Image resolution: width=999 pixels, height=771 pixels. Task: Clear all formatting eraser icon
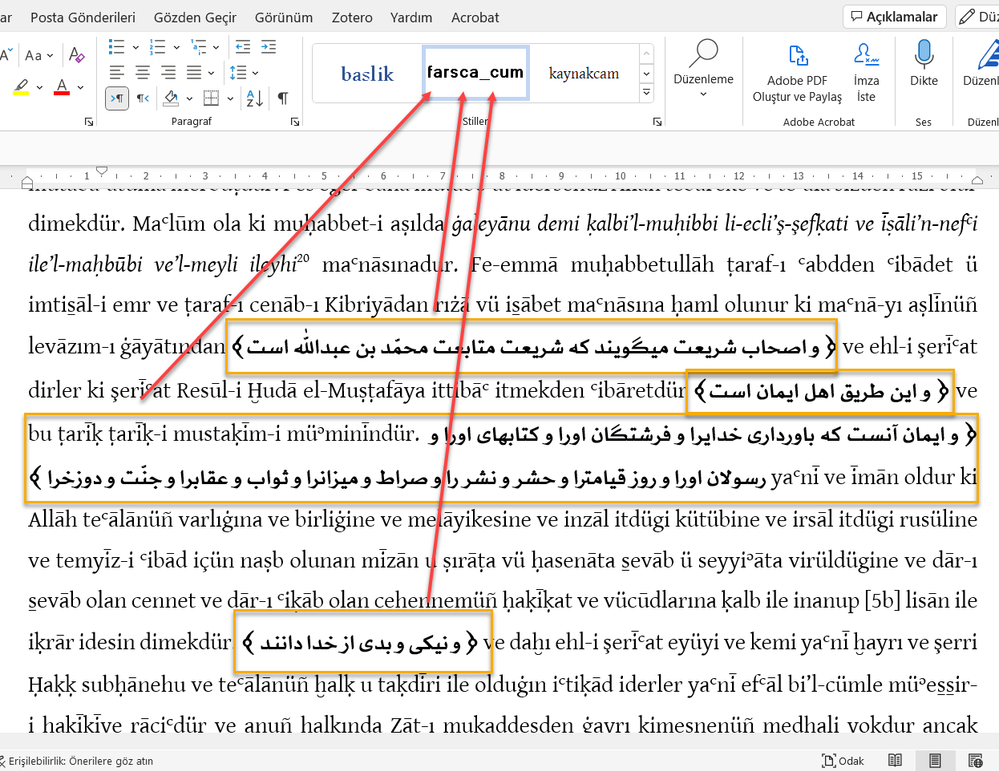click(76, 55)
